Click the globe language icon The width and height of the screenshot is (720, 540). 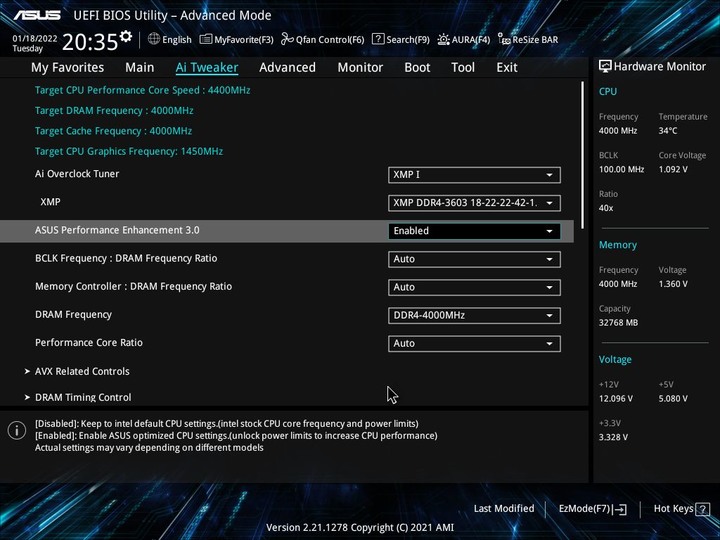[154, 39]
